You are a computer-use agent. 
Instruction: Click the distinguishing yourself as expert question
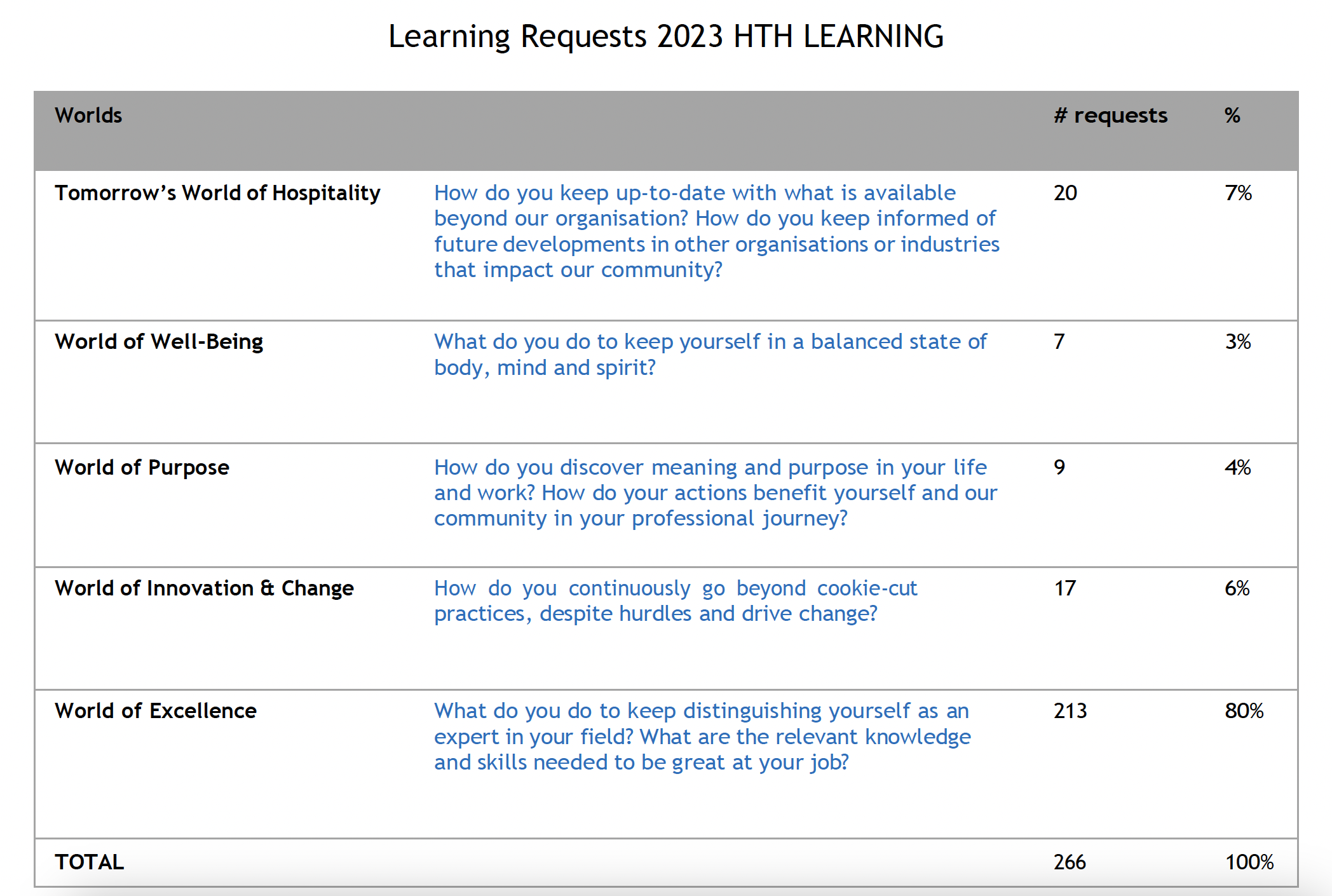pyautogui.click(x=702, y=736)
